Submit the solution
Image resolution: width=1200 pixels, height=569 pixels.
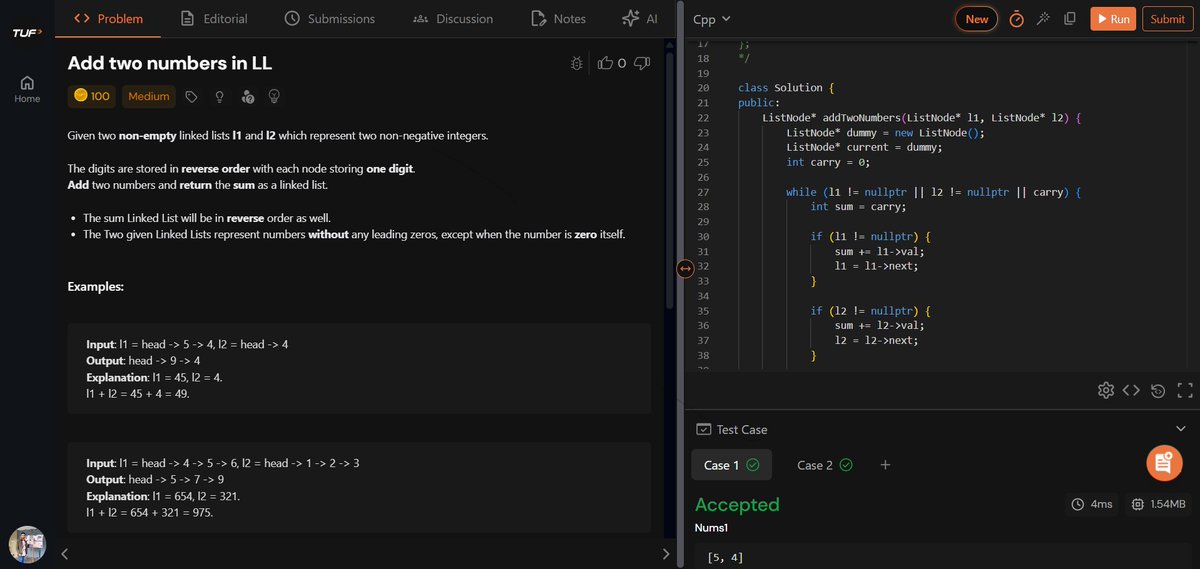pos(1168,19)
